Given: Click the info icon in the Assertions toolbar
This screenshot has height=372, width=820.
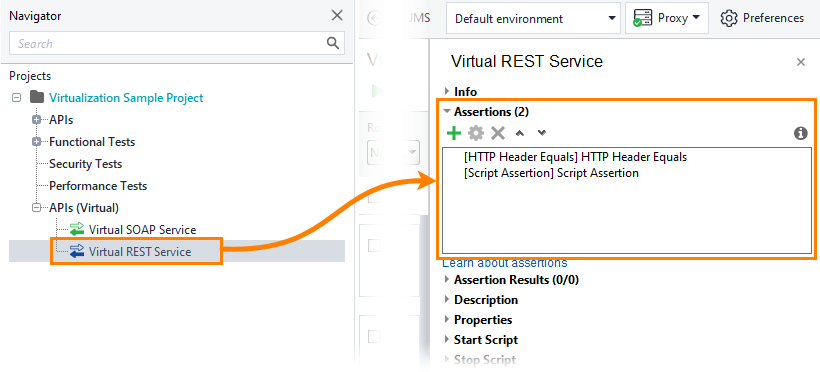Looking at the screenshot, I should pyautogui.click(x=801, y=133).
